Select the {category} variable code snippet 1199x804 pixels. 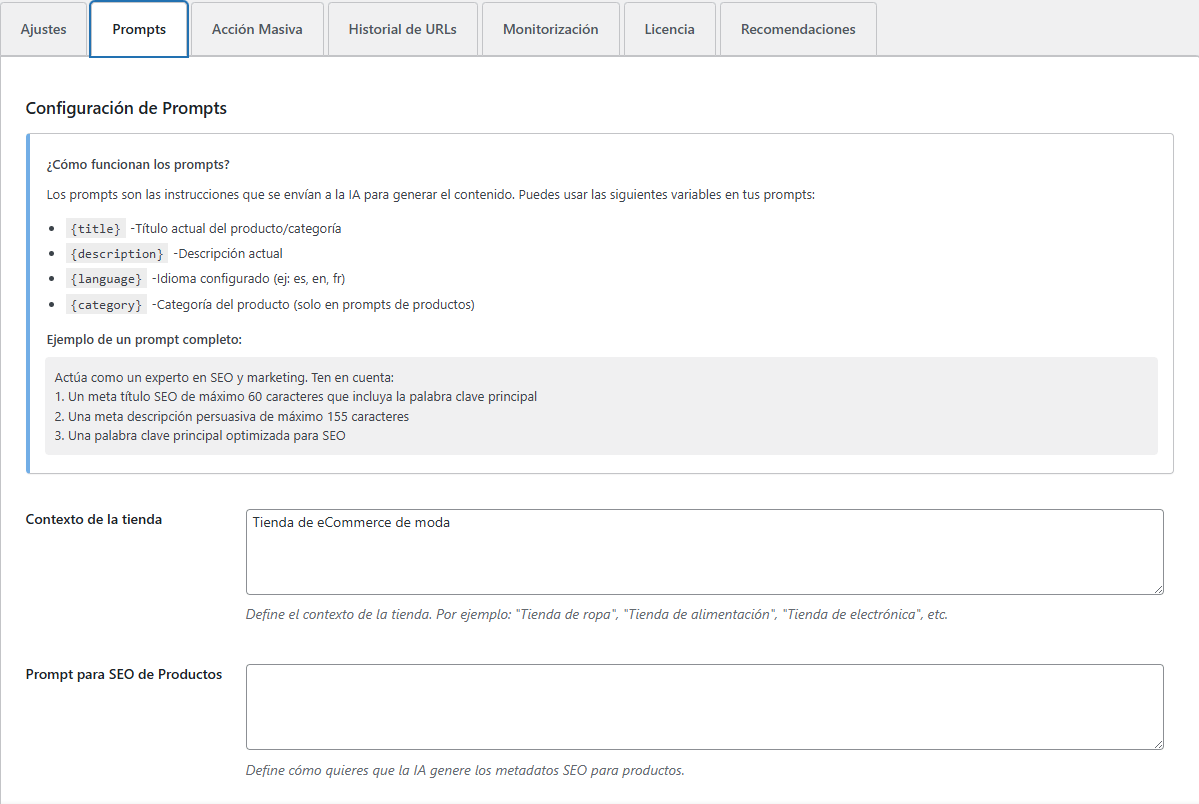tap(106, 303)
